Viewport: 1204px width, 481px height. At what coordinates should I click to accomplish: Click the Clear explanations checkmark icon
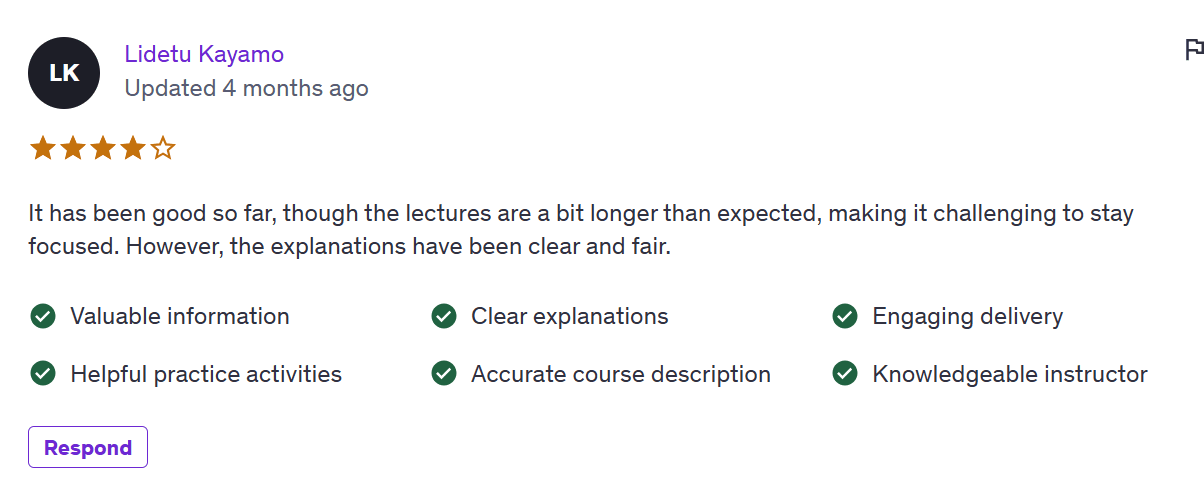[x=444, y=316]
